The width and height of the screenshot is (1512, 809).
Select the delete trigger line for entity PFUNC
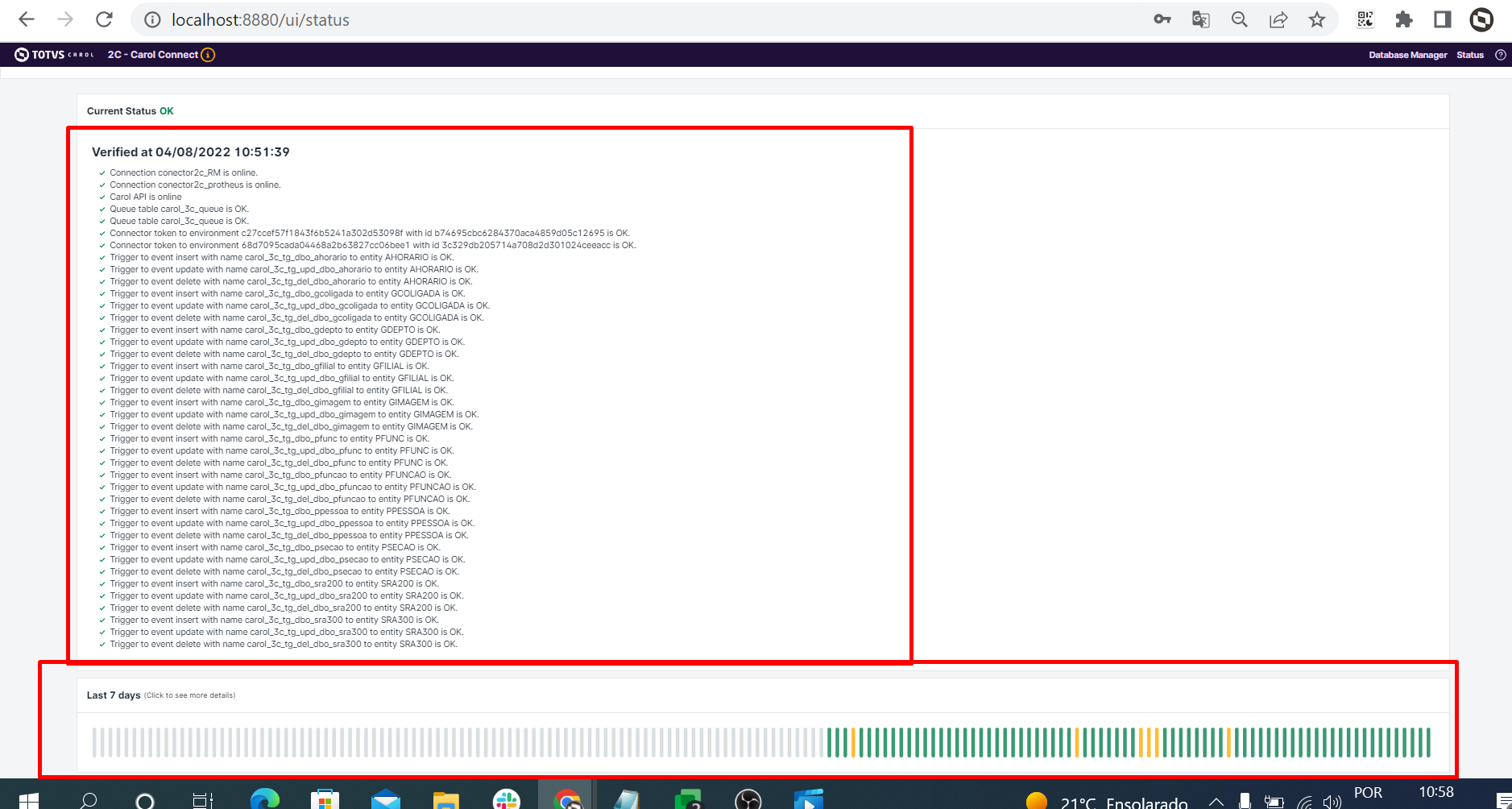point(279,463)
